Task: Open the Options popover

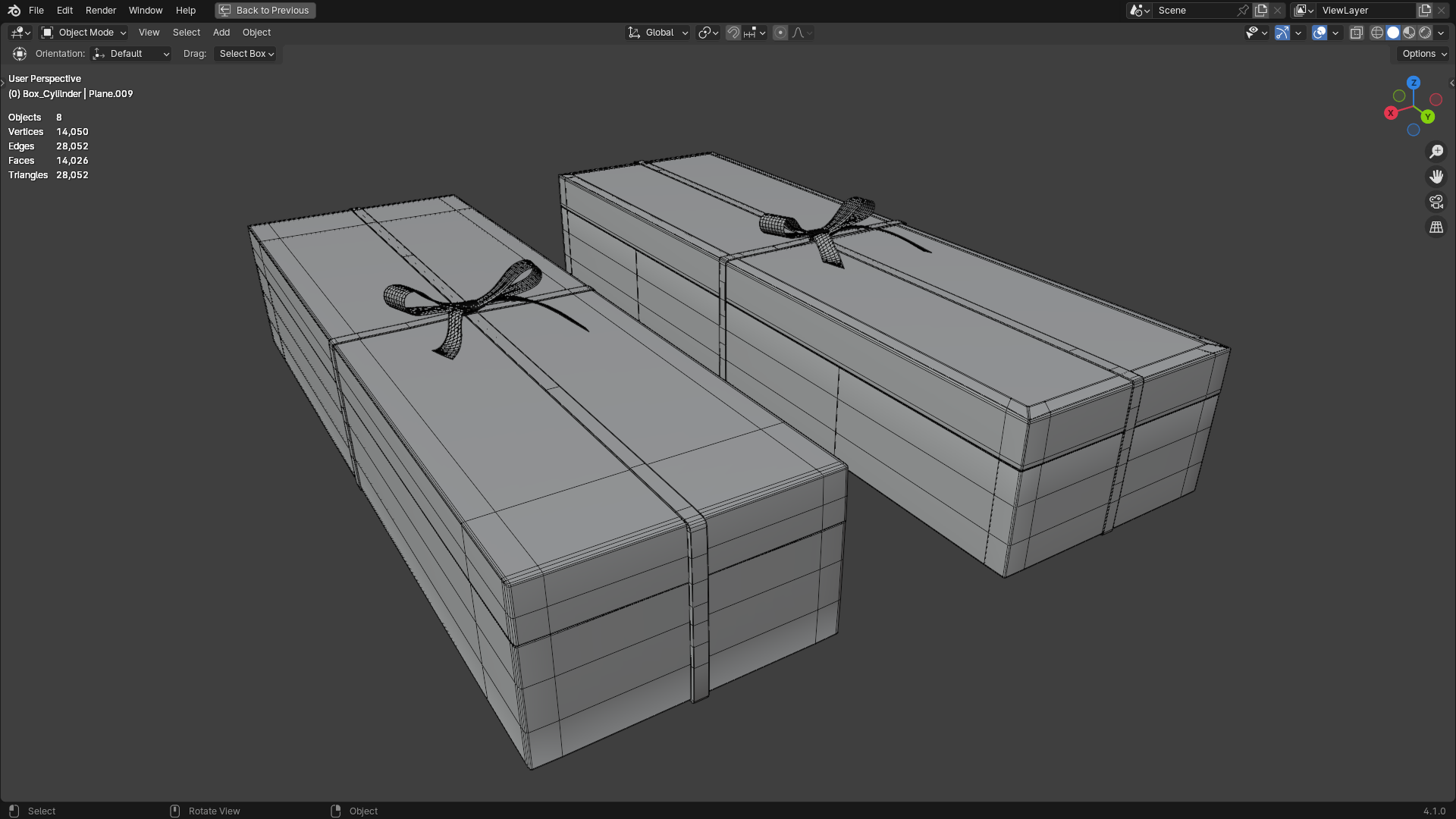Action: click(x=1423, y=54)
